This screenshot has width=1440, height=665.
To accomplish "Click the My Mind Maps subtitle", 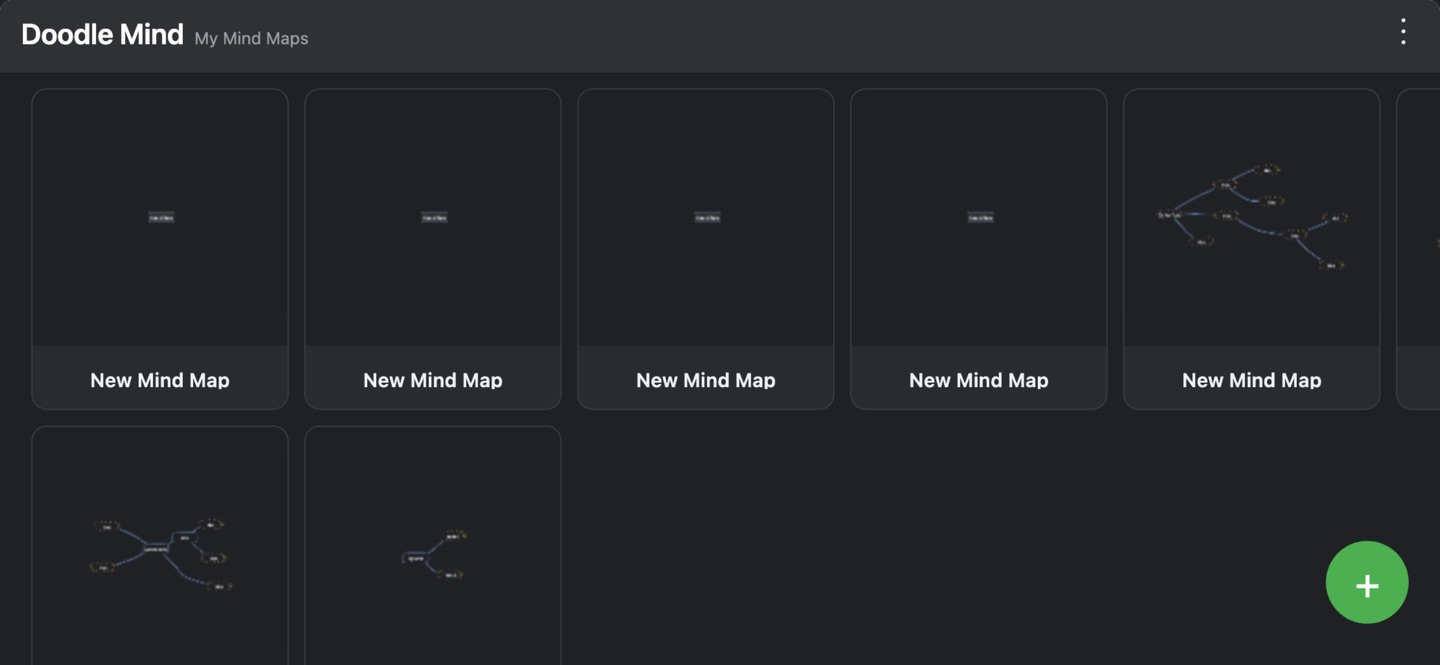I will tap(251, 38).
